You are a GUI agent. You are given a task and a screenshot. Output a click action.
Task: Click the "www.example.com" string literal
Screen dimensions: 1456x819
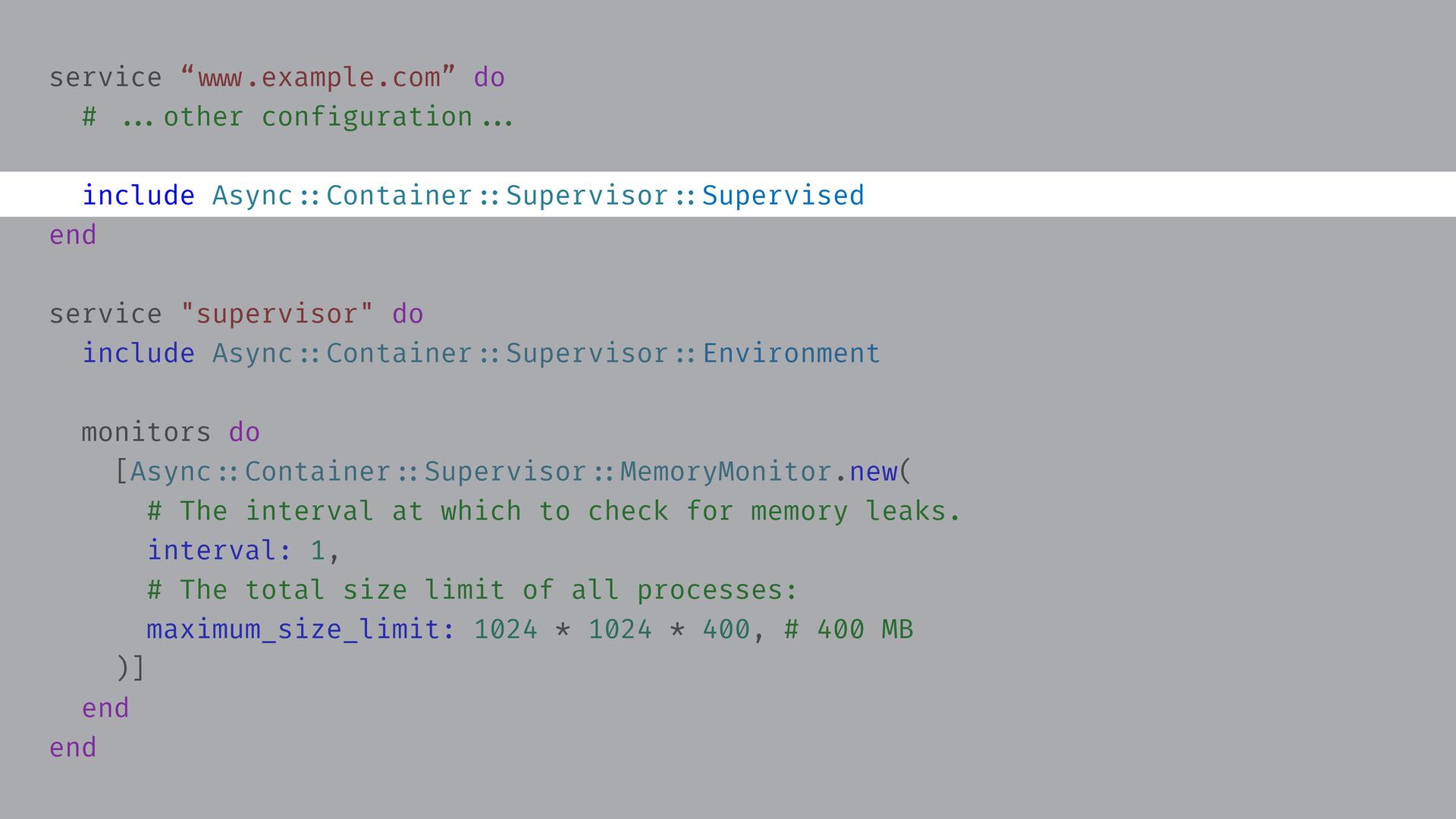[x=318, y=77]
